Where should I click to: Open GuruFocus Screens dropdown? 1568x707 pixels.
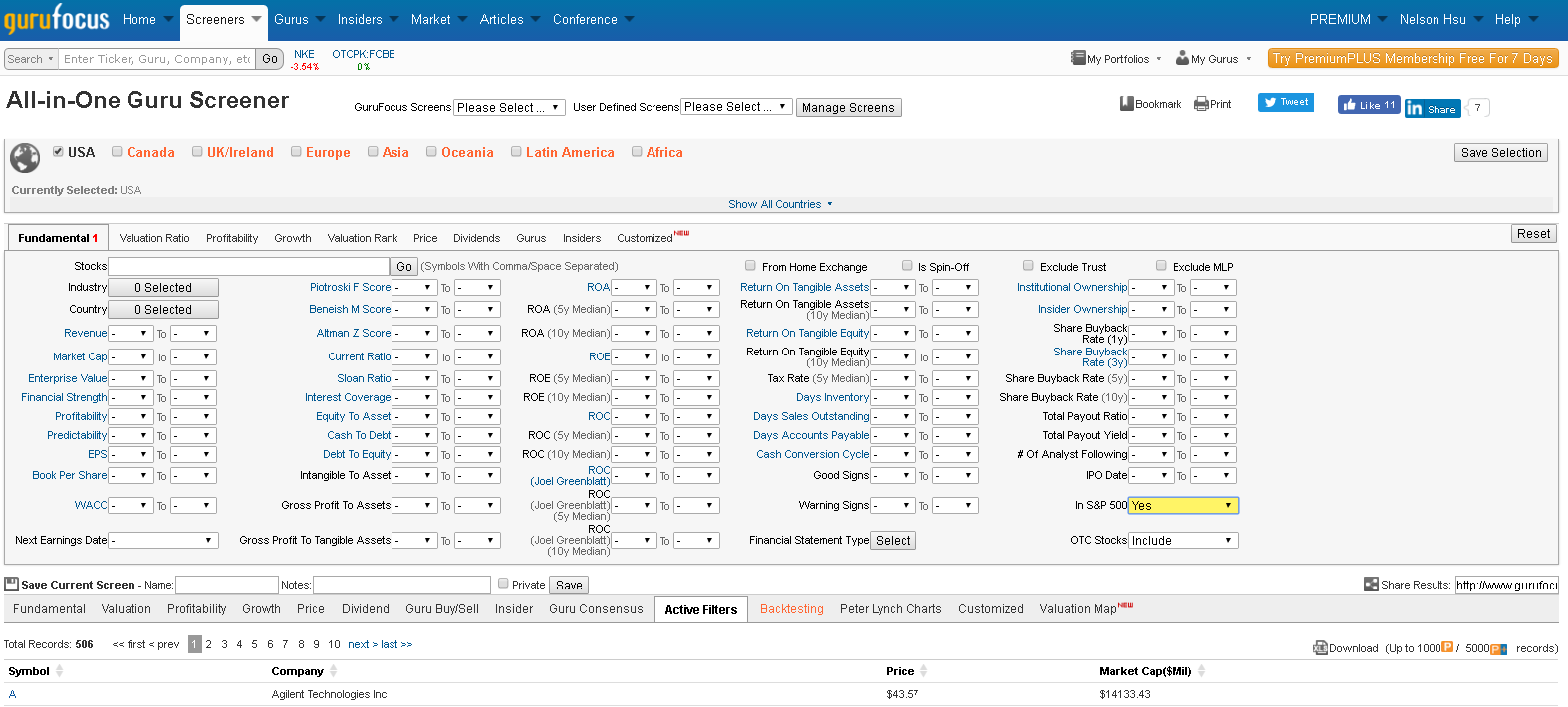pos(510,107)
